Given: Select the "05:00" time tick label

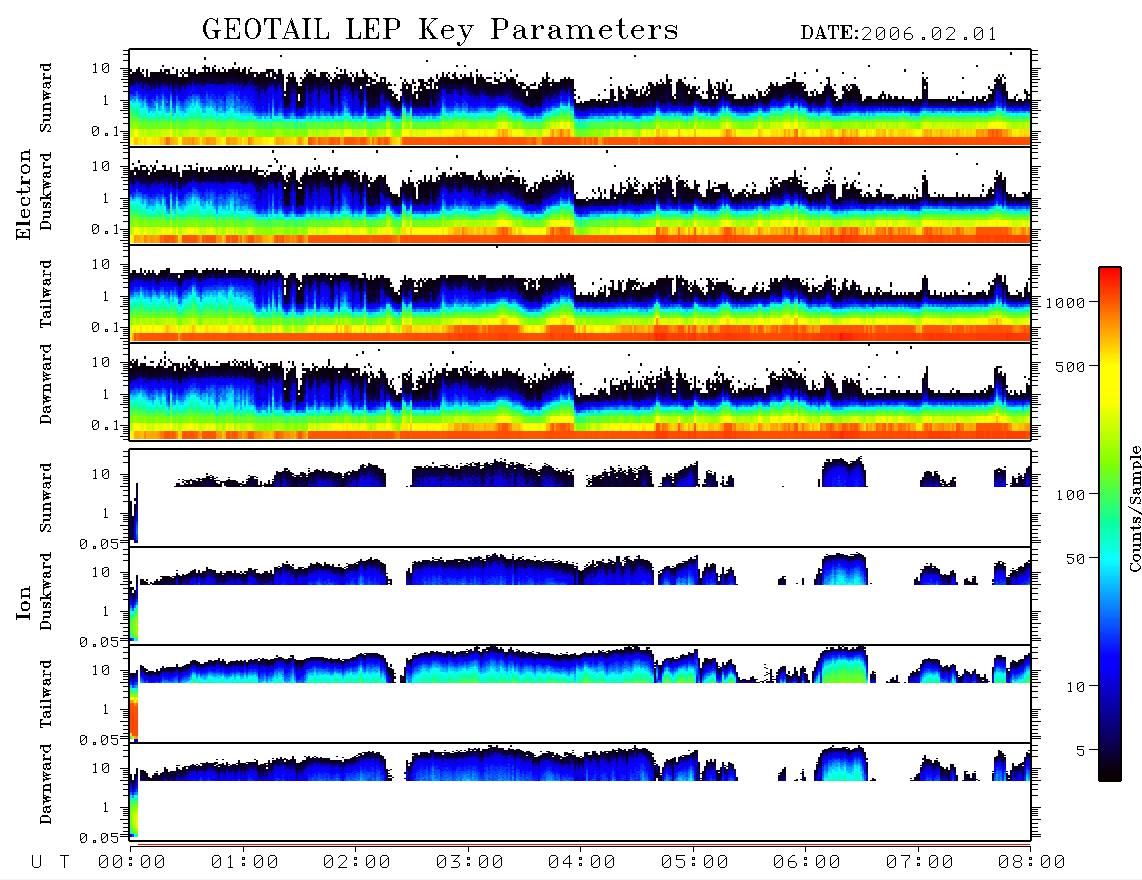Looking at the screenshot, I should 694,863.
